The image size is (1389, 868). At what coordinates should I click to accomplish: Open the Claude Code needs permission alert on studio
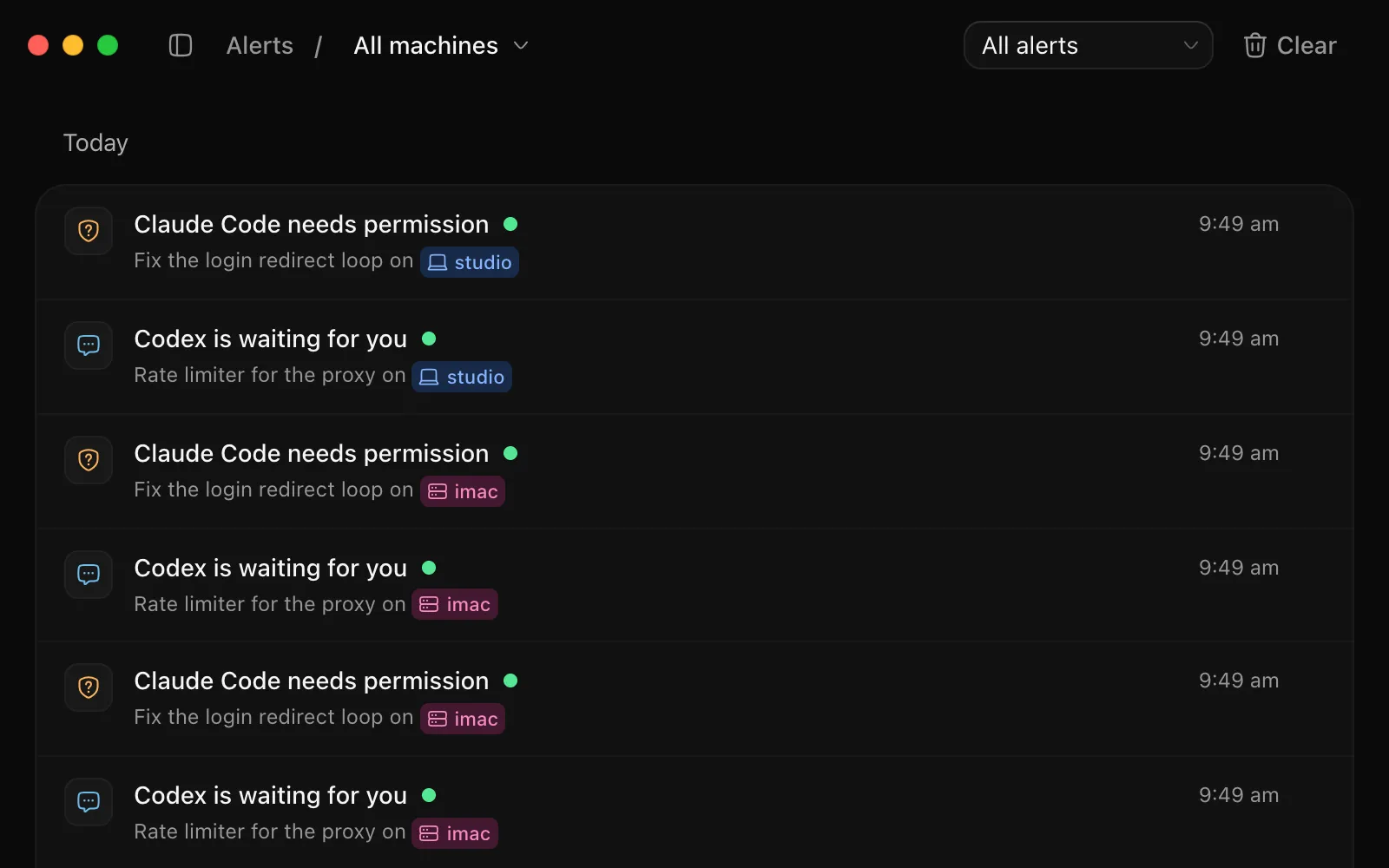tap(694, 242)
